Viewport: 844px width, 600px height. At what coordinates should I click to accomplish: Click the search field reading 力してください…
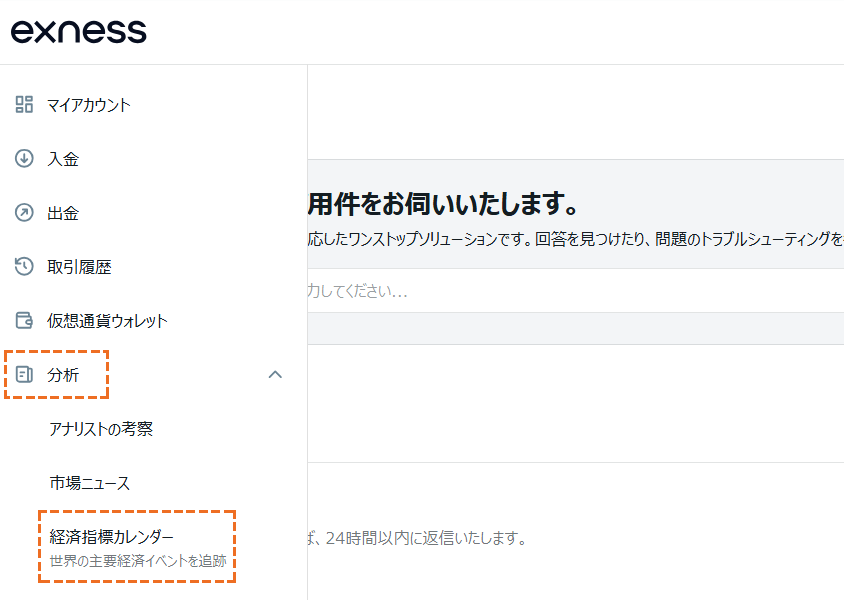click(x=575, y=291)
